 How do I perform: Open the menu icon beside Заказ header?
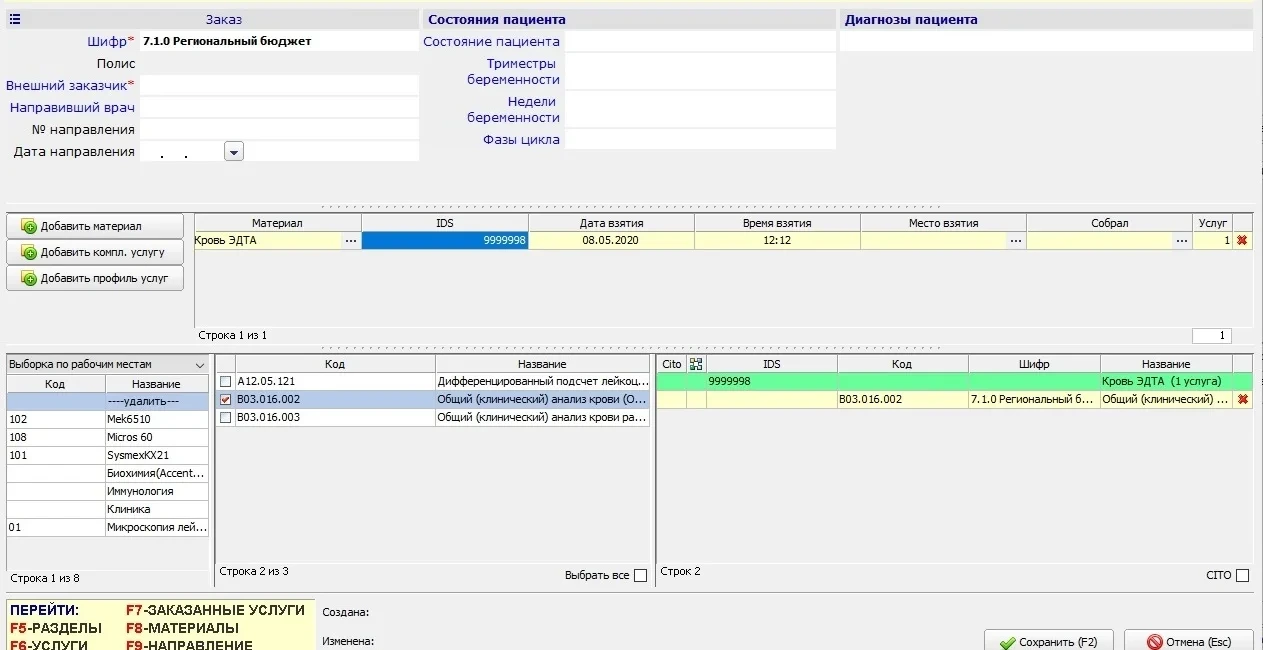(x=15, y=19)
